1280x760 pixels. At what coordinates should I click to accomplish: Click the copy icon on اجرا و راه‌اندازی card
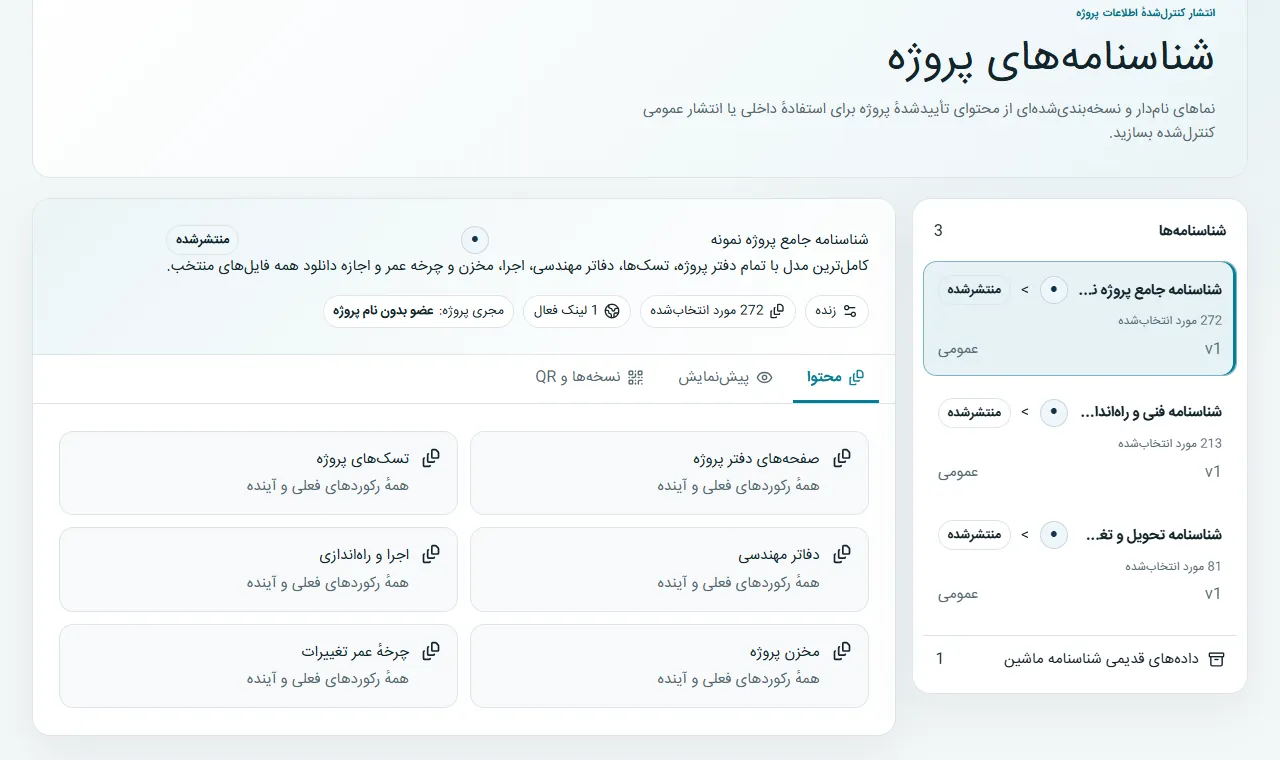point(431,554)
